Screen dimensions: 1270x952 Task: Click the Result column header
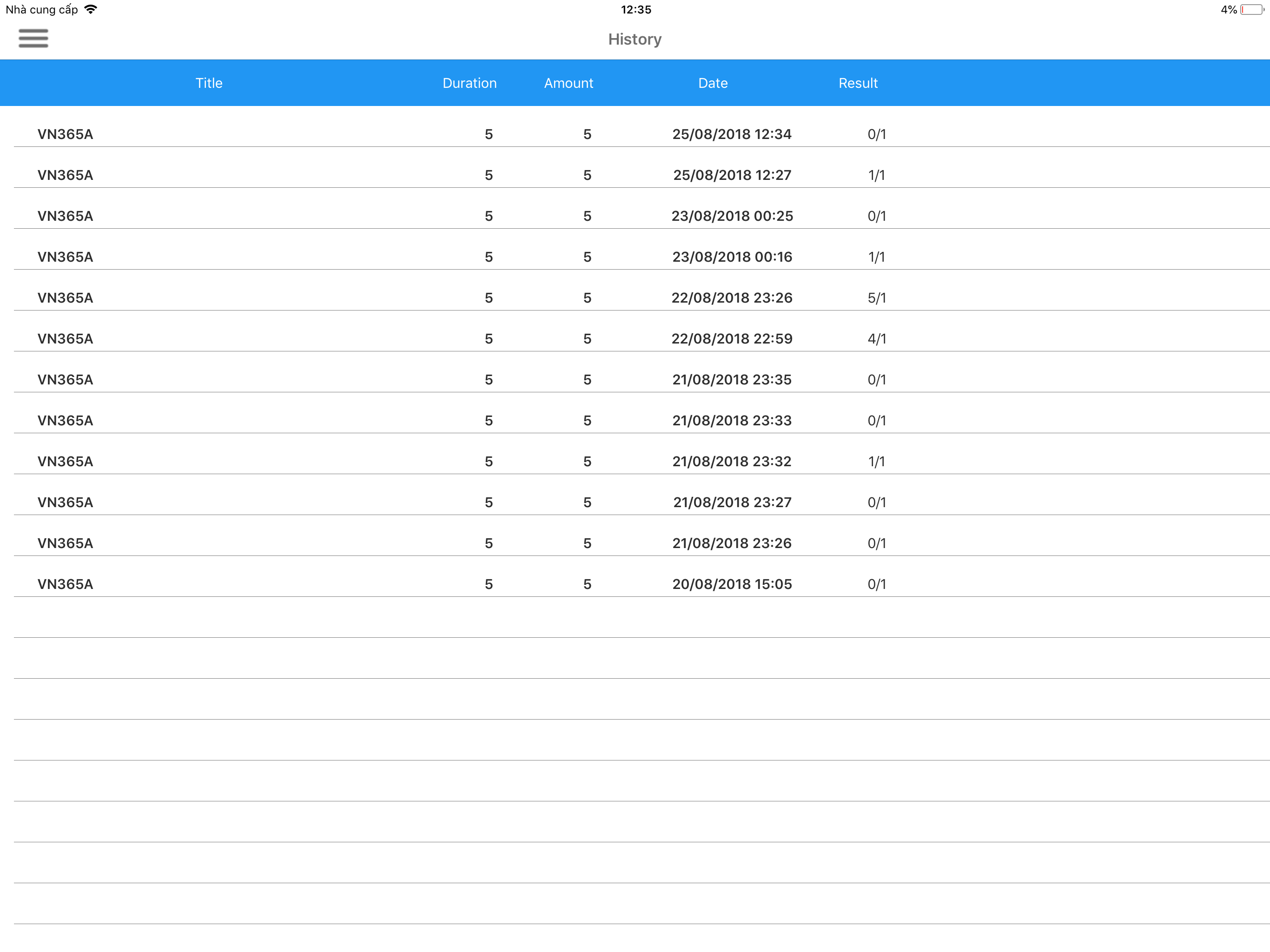[858, 83]
